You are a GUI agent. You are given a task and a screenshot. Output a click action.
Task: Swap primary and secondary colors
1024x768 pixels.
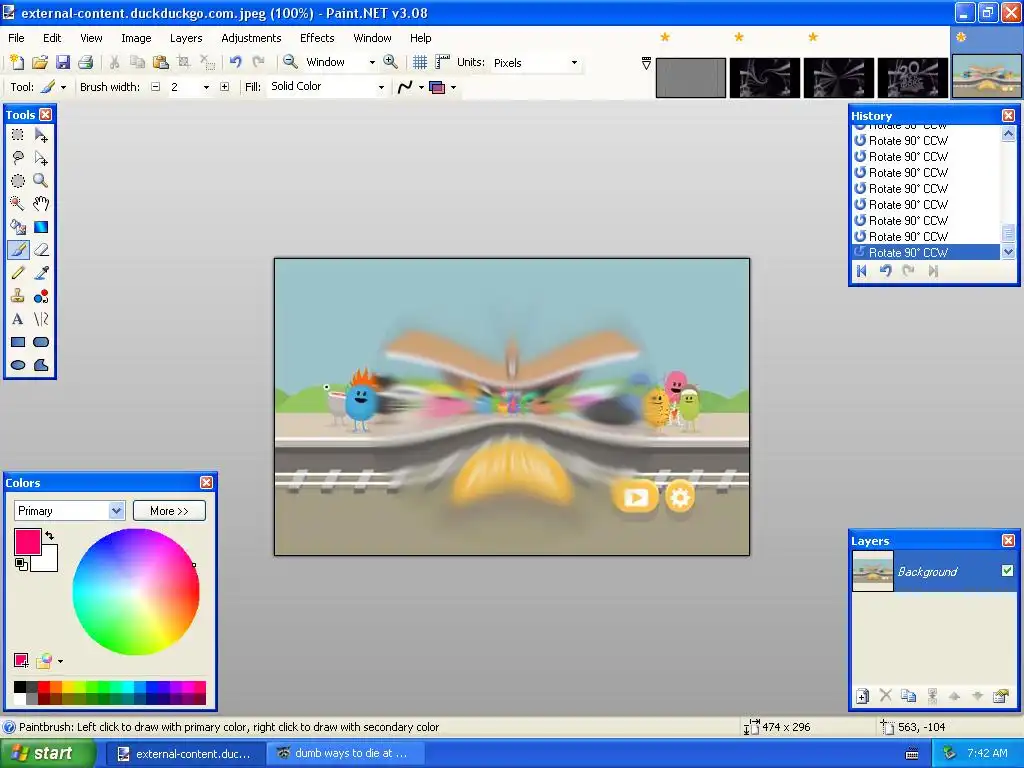click(50, 536)
